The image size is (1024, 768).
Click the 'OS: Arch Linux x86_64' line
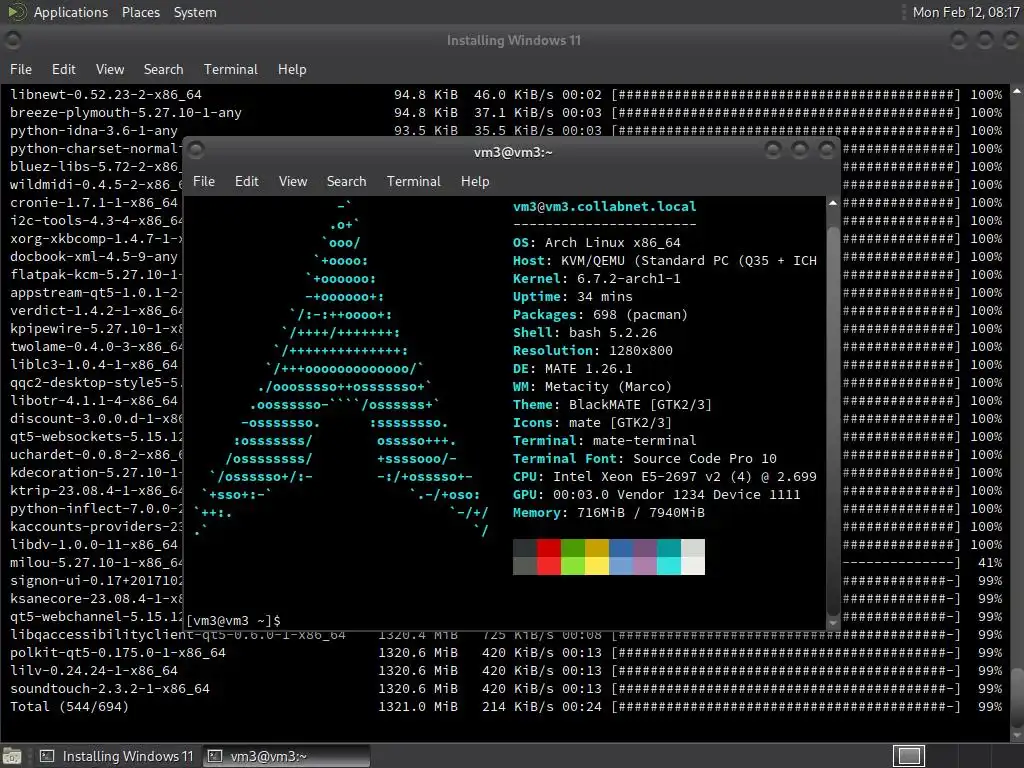pyautogui.click(x=596, y=242)
